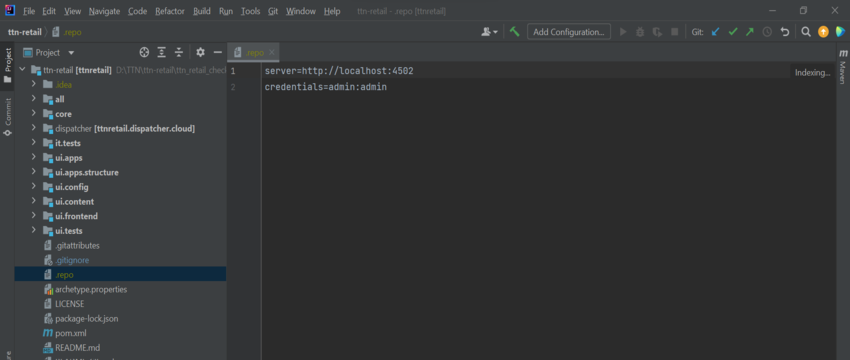Expand the ui.config folder
The height and width of the screenshot is (360, 850).
click(34, 187)
